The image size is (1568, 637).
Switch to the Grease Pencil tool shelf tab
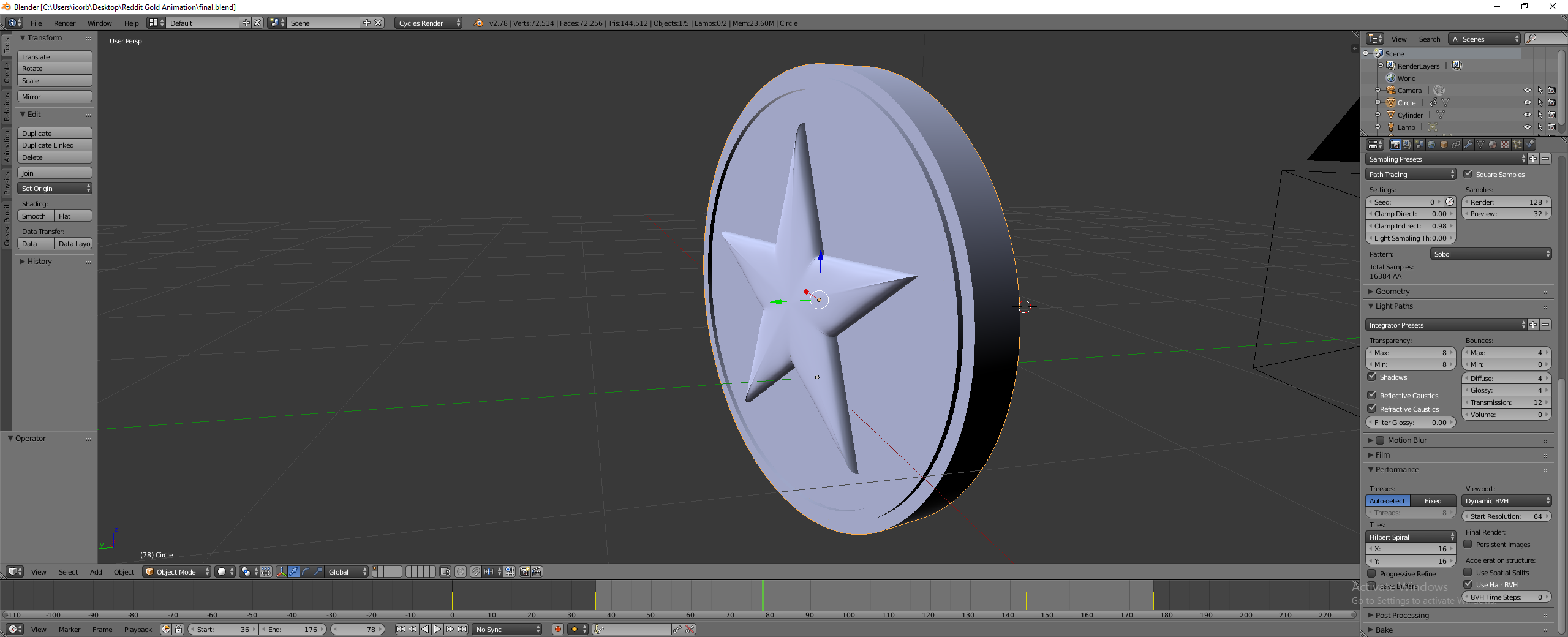(6, 225)
